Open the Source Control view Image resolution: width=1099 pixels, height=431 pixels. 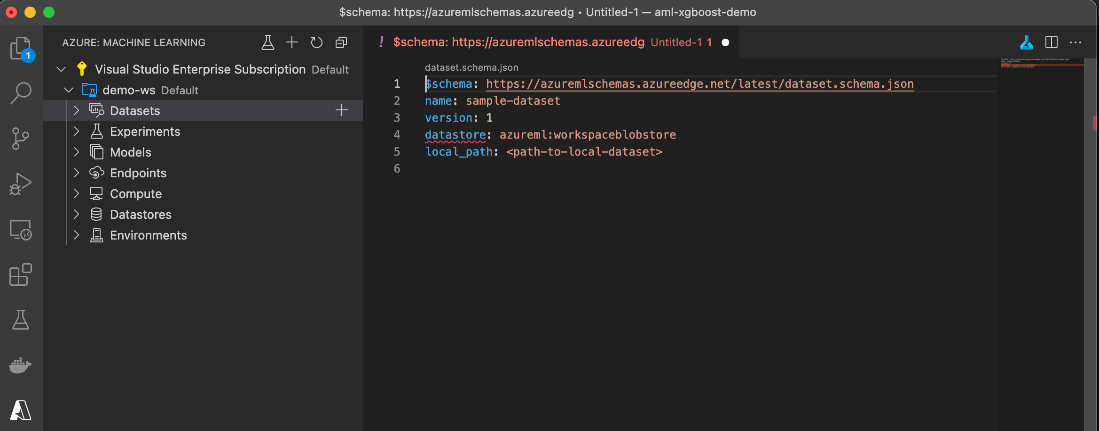21,137
